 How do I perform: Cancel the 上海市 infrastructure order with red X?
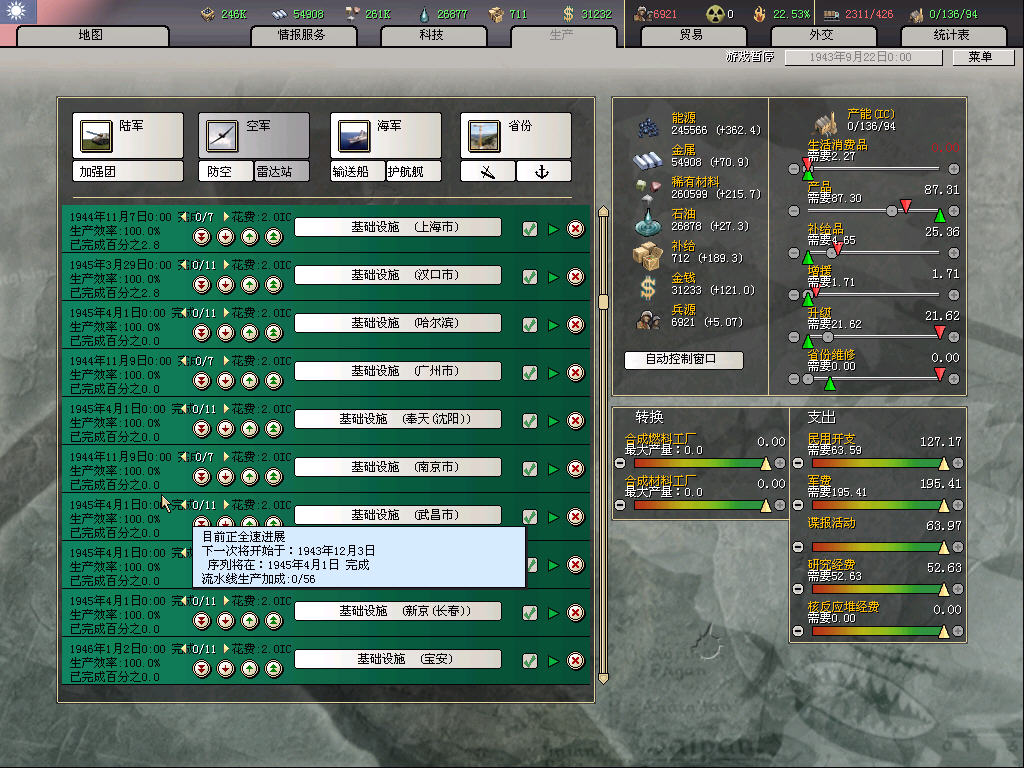coord(576,229)
